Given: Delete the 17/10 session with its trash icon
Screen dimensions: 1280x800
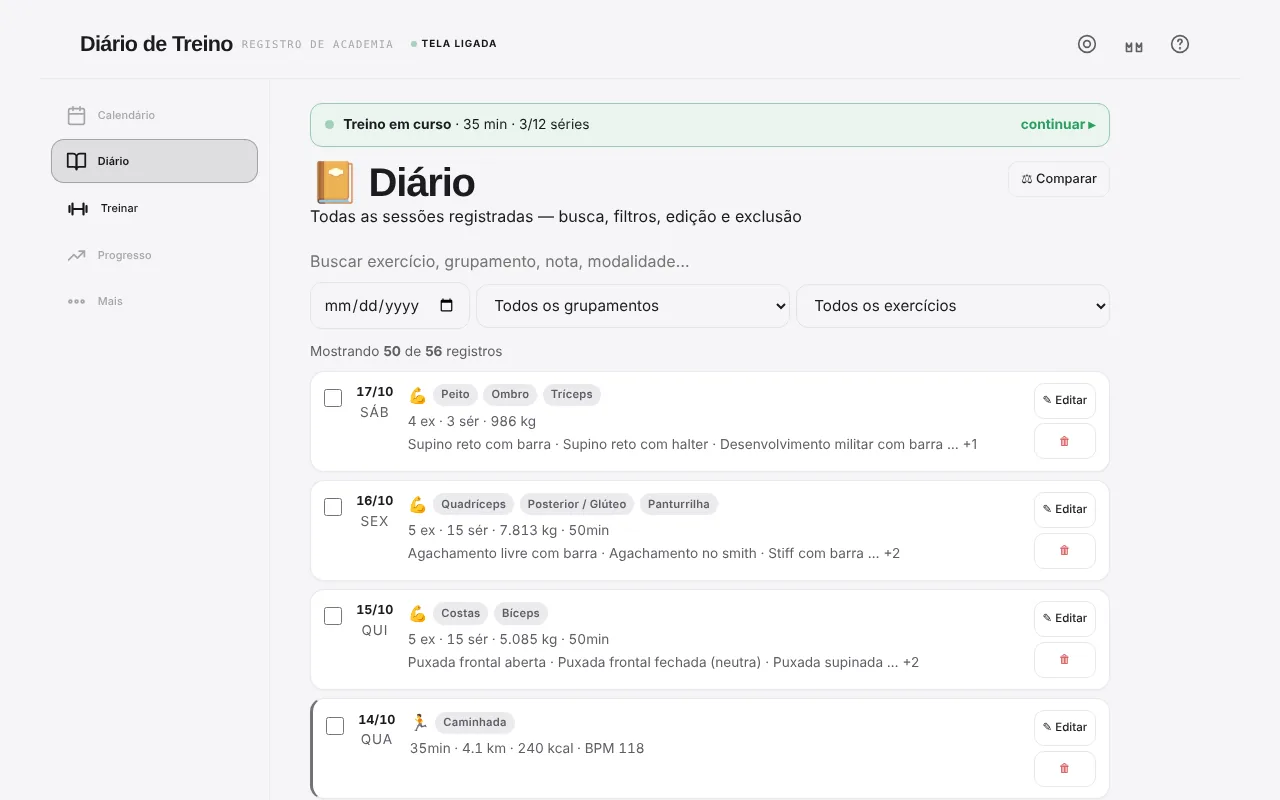Looking at the screenshot, I should click(x=1064, y=441).
